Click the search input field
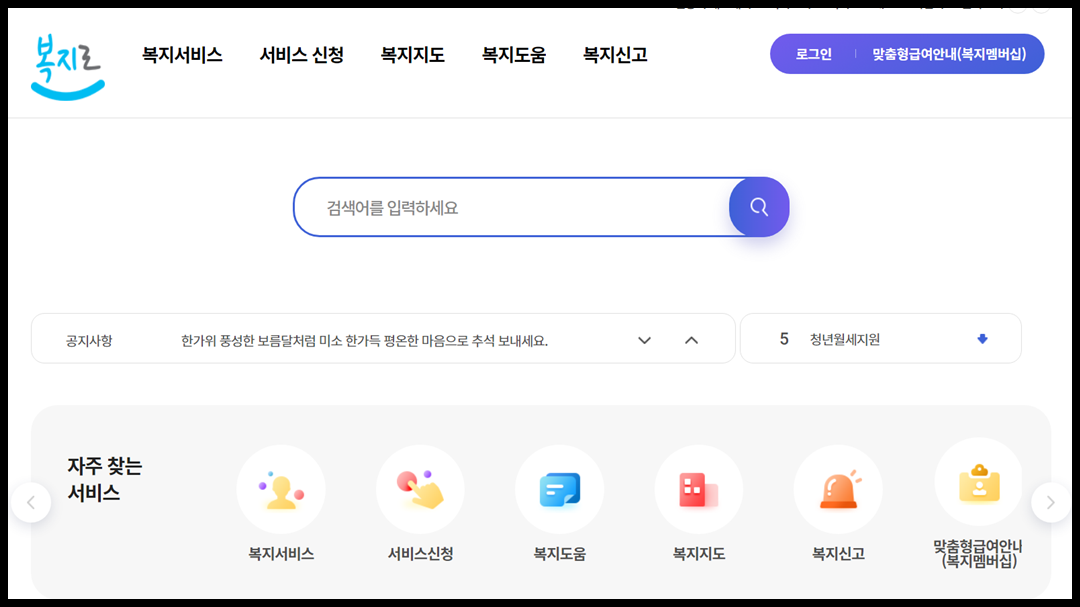1080x607 pixels. coord(500,206)
